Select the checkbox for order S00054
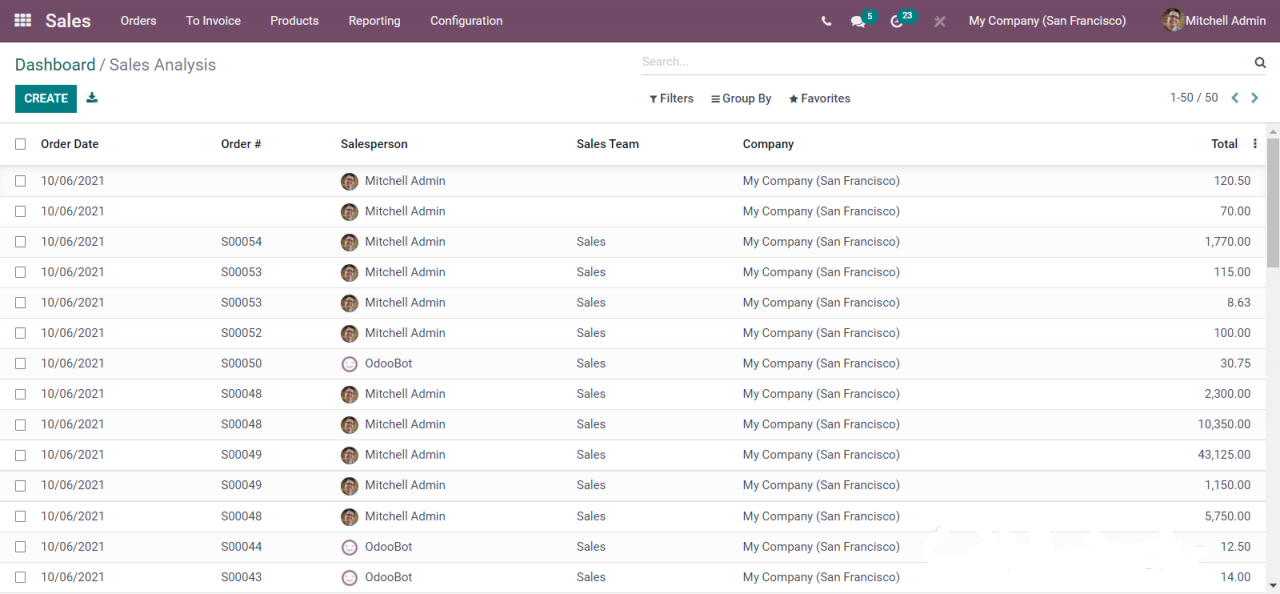The image size is (1280, 594). pyautogui.click(x=20, y=242)
